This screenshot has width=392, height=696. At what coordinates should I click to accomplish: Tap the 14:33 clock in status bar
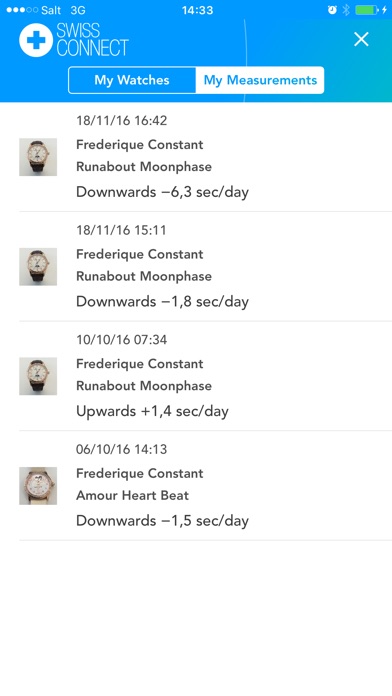click(197, 10)
